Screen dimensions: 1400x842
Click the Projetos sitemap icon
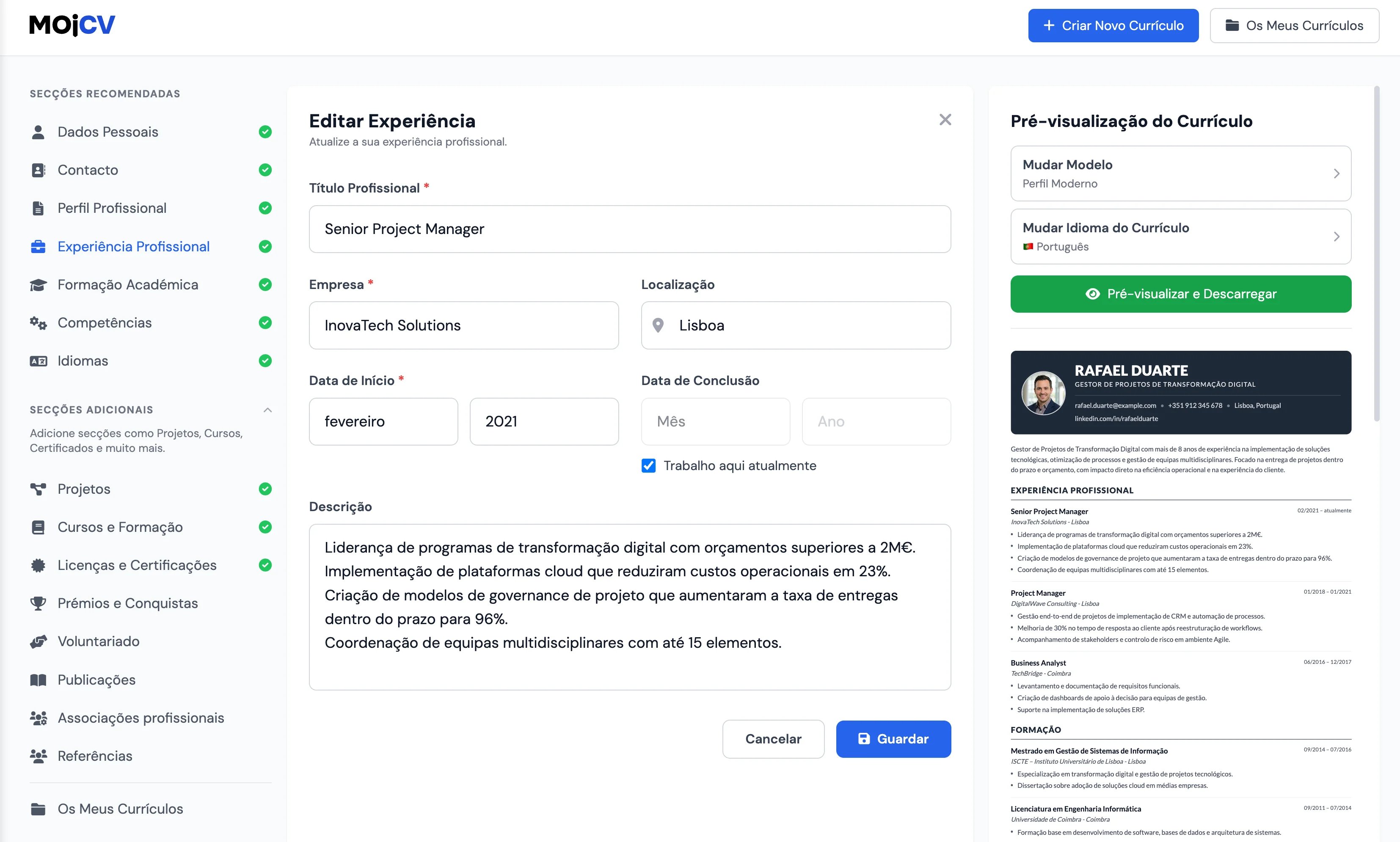pos(38,489)
